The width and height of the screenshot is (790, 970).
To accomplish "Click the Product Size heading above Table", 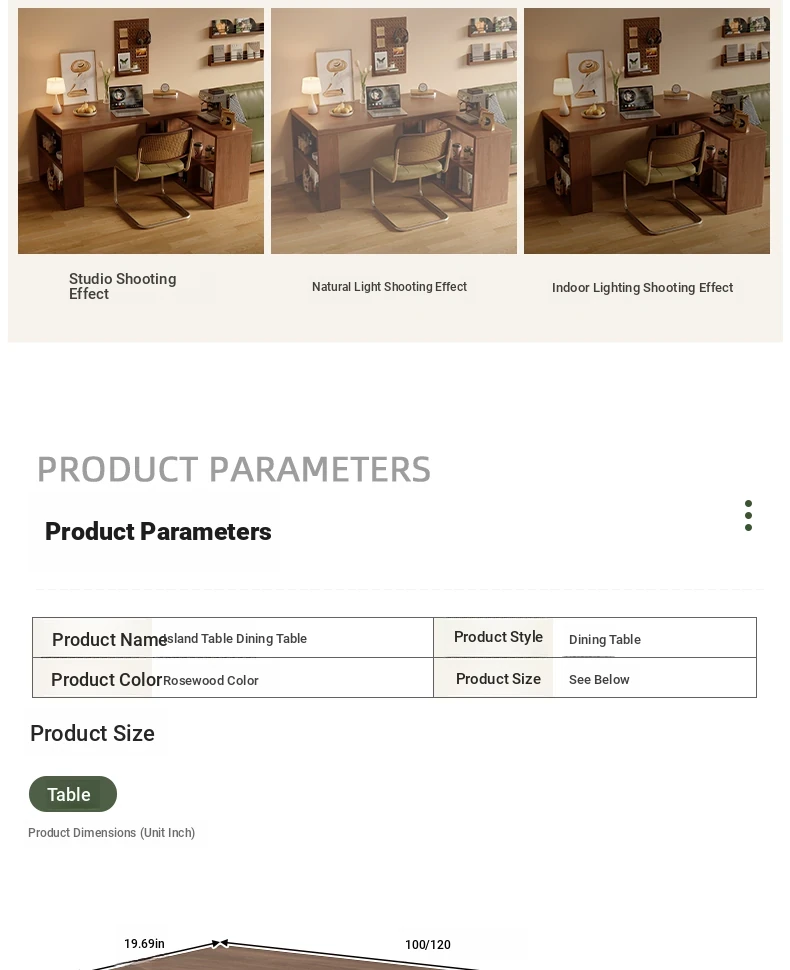I will [x=92, y=734].
